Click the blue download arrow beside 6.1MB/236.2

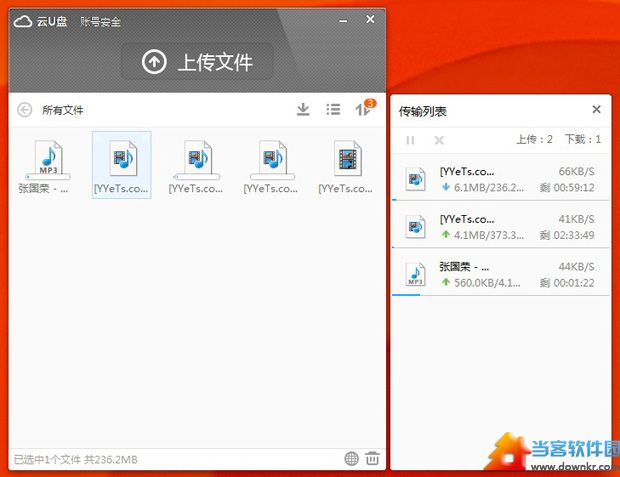446,187
